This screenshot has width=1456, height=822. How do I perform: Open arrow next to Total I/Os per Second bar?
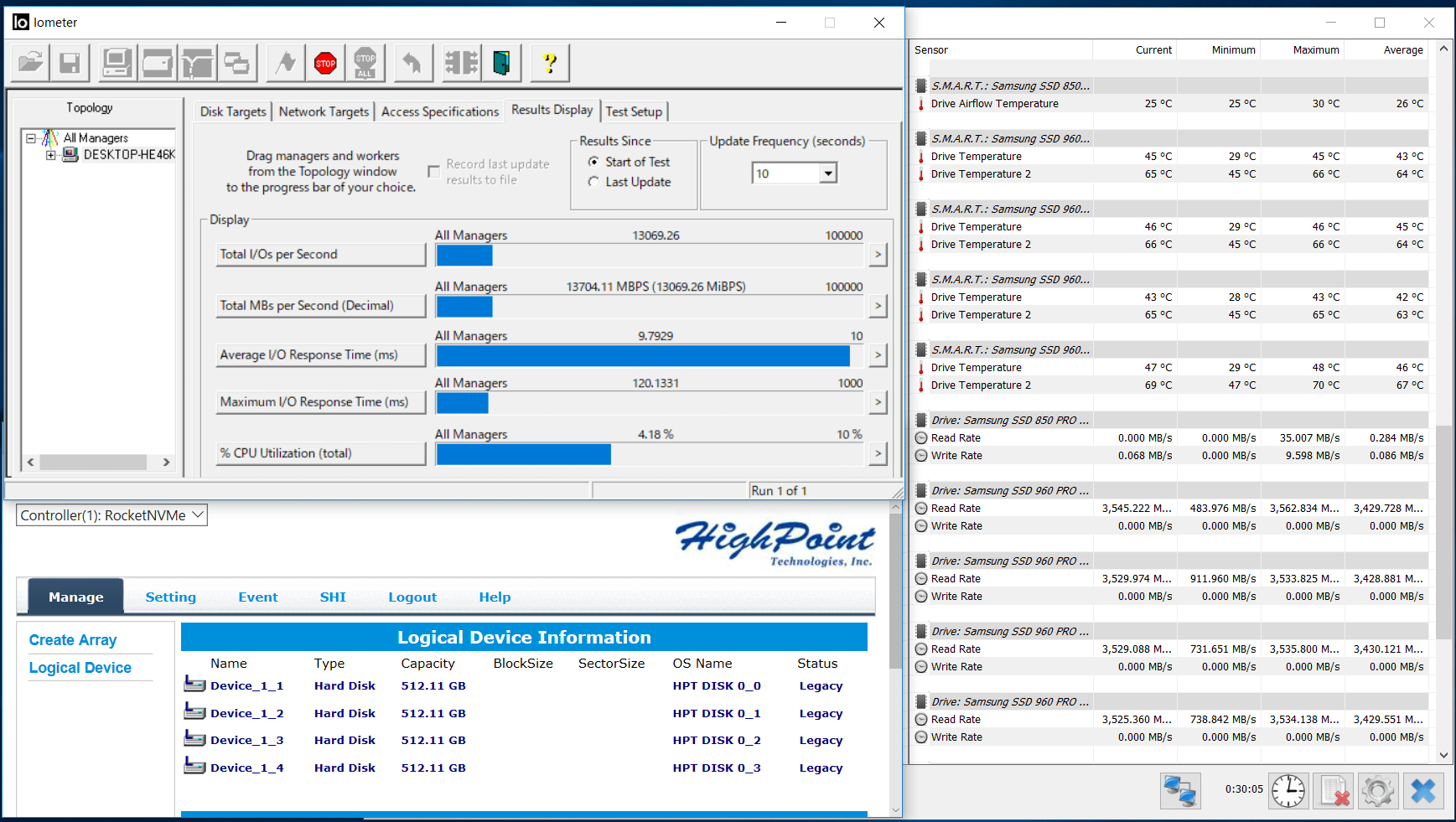pos(878,255)
